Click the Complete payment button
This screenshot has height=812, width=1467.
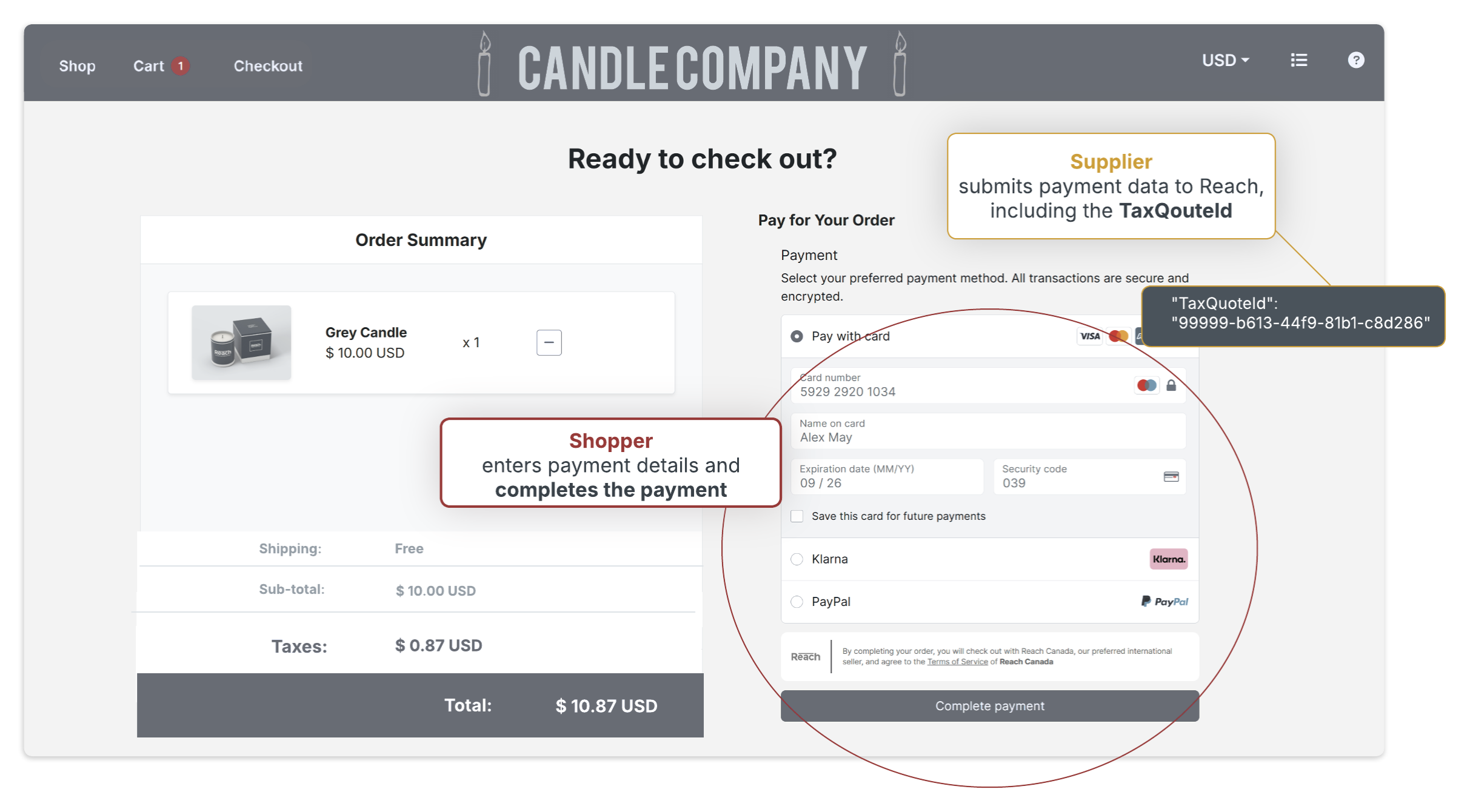point(989,705)
